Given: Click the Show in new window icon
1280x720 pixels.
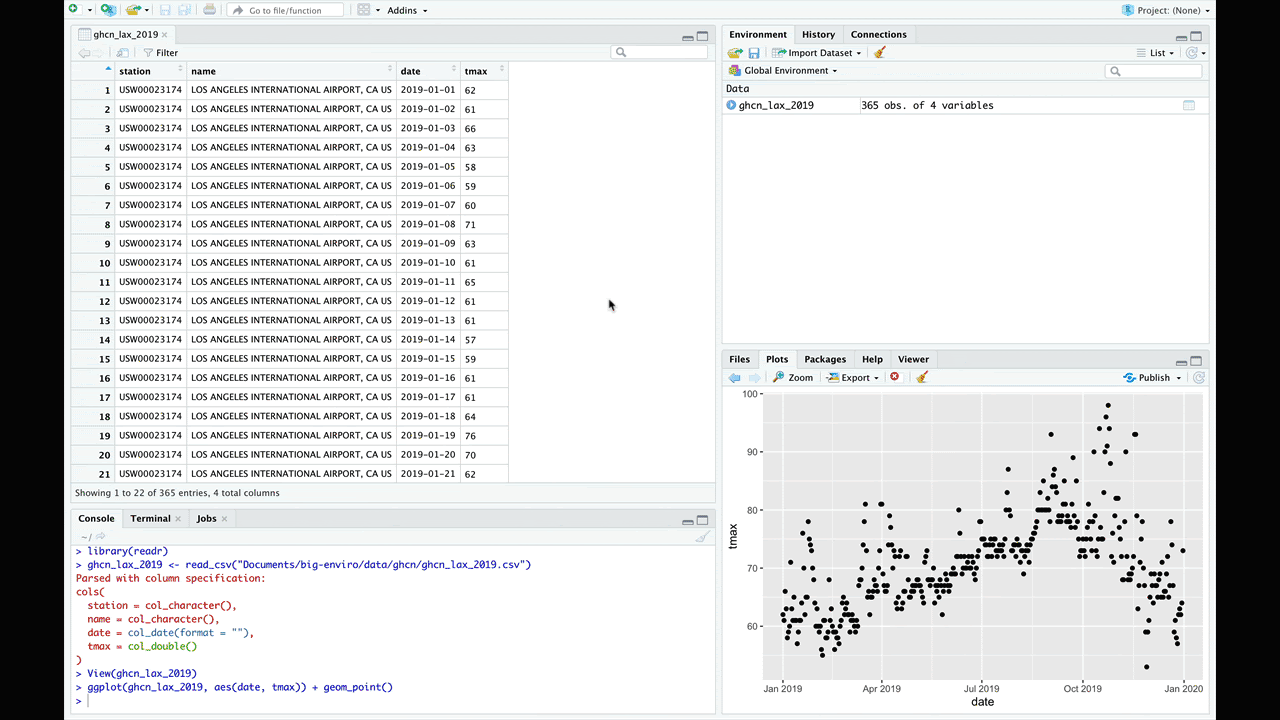Looking at the screenshot, I should pos(122,53).
